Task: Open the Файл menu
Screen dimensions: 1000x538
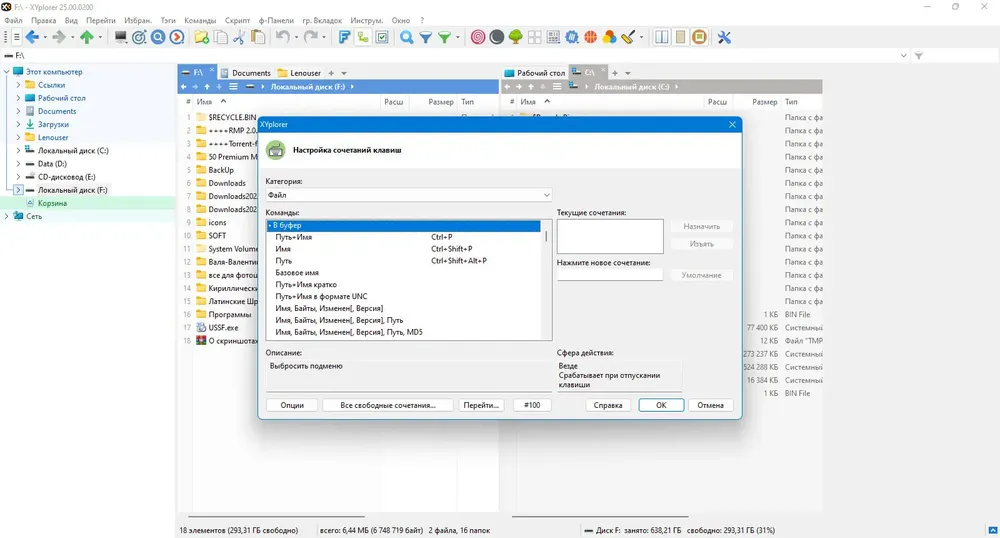Action: click(13, 20)
